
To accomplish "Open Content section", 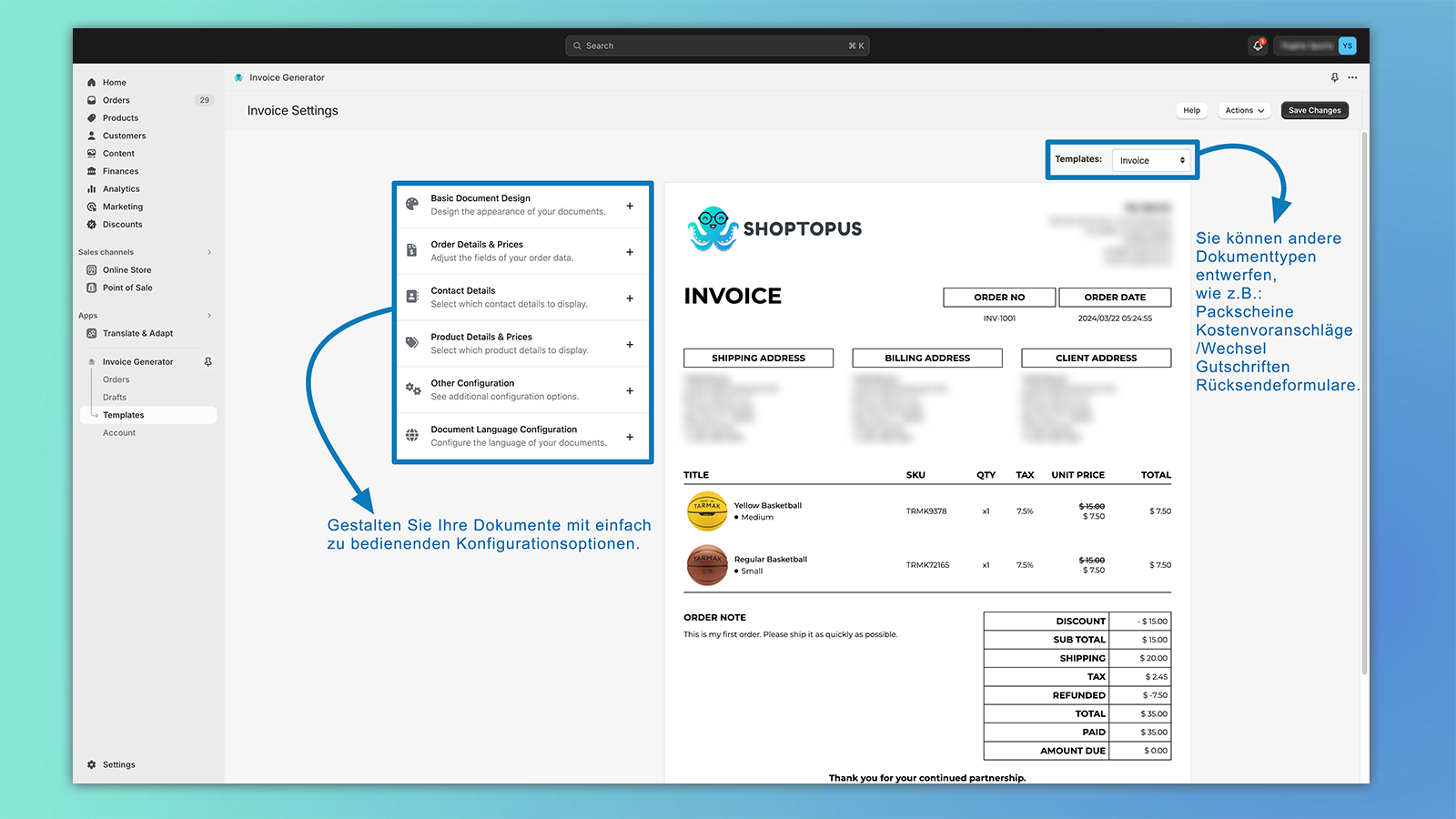I will (x=118, y=154).
